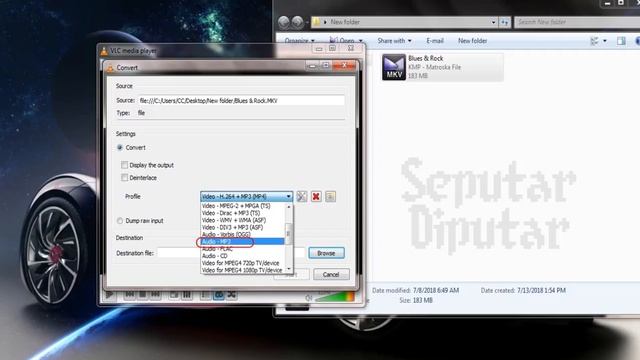Viewport: 640px width, 360px height.
Task: Choose the highlighted Audio - MP3 profile
Action: pos(243,242)
